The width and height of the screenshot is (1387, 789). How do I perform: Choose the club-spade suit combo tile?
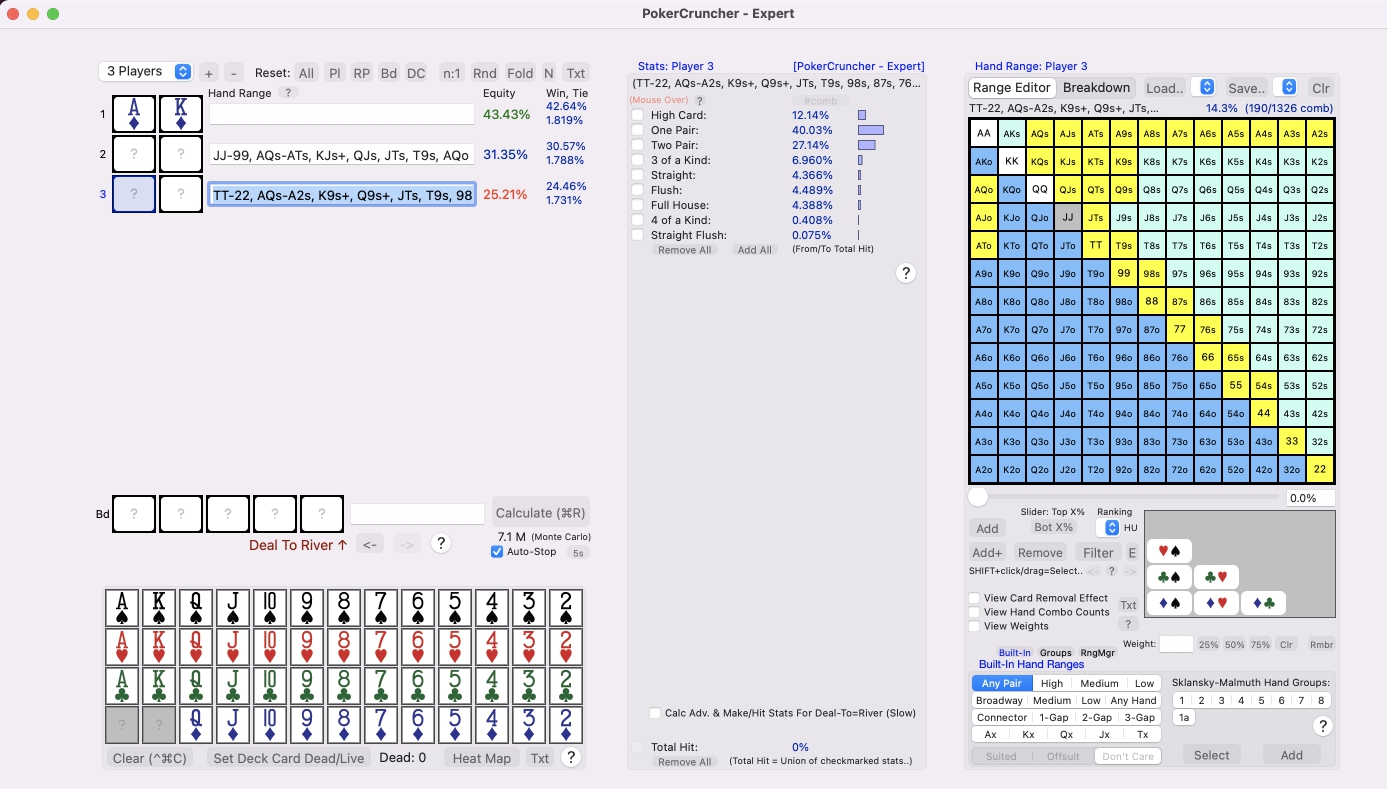click(x=1169, y=577)
